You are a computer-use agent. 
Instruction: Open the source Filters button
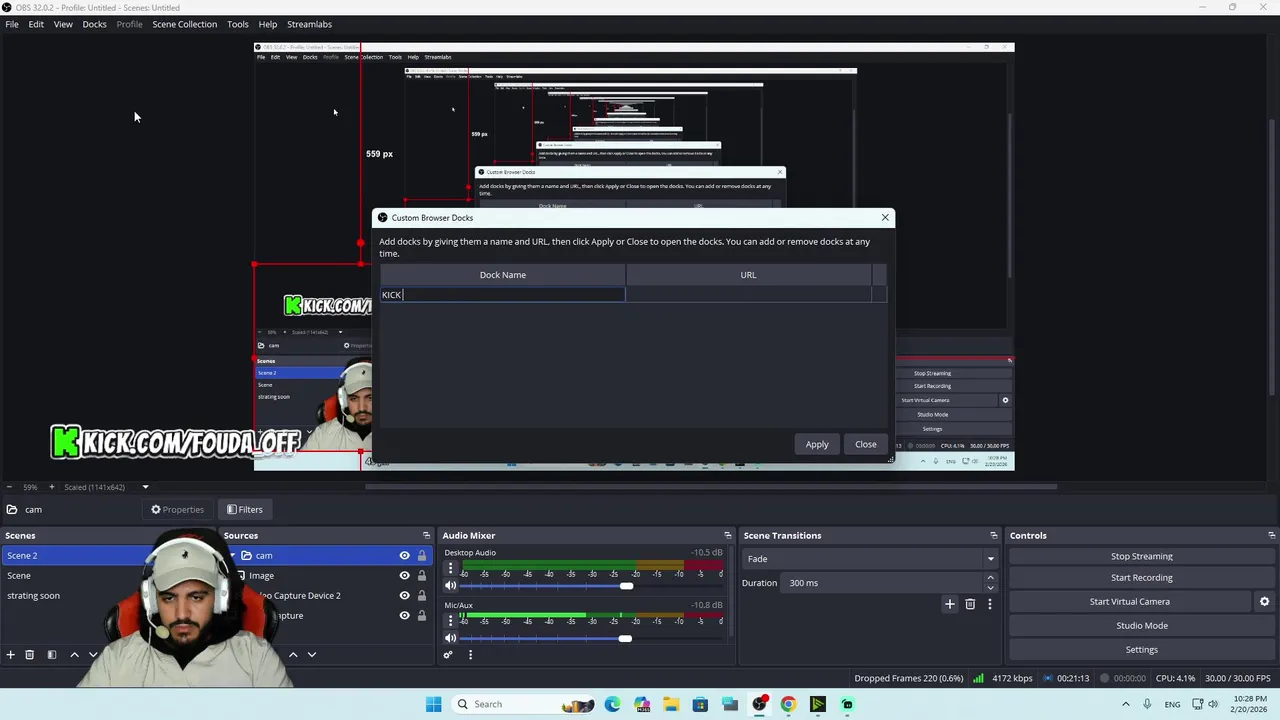tap(244, 510)
